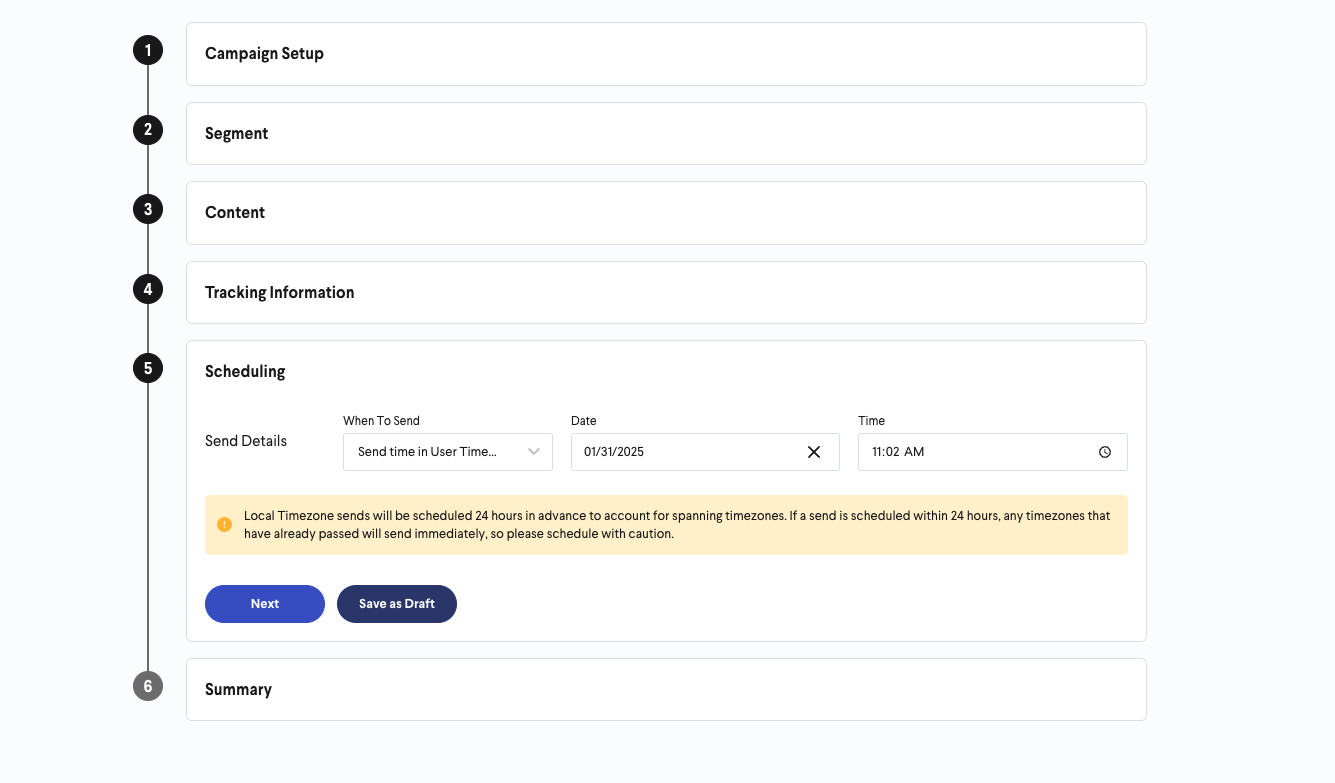
Task: Expand the Tracking Information section
Action: point(666,292)
